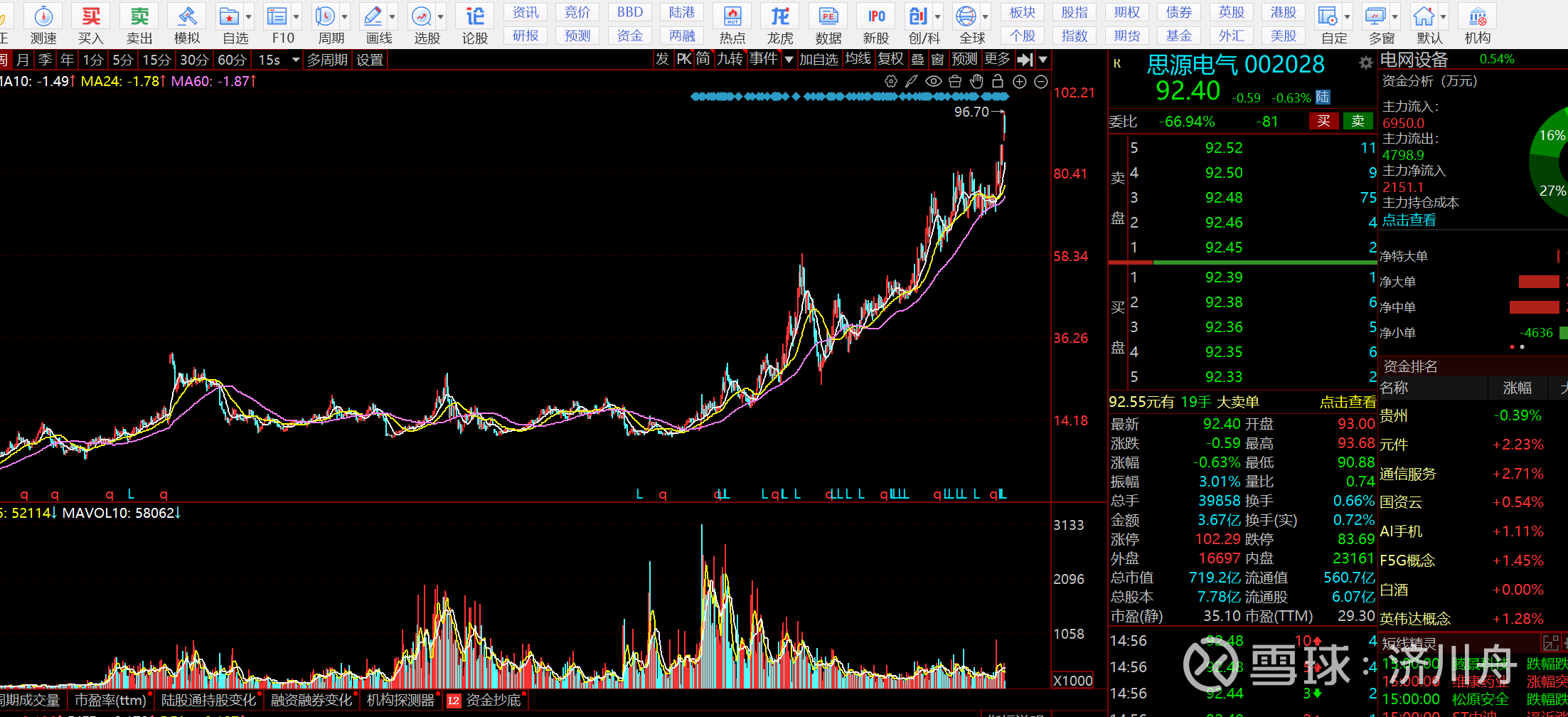Expand the 画线 dropdown arrow
1568x717 pixels.
(x=393, y=16)
